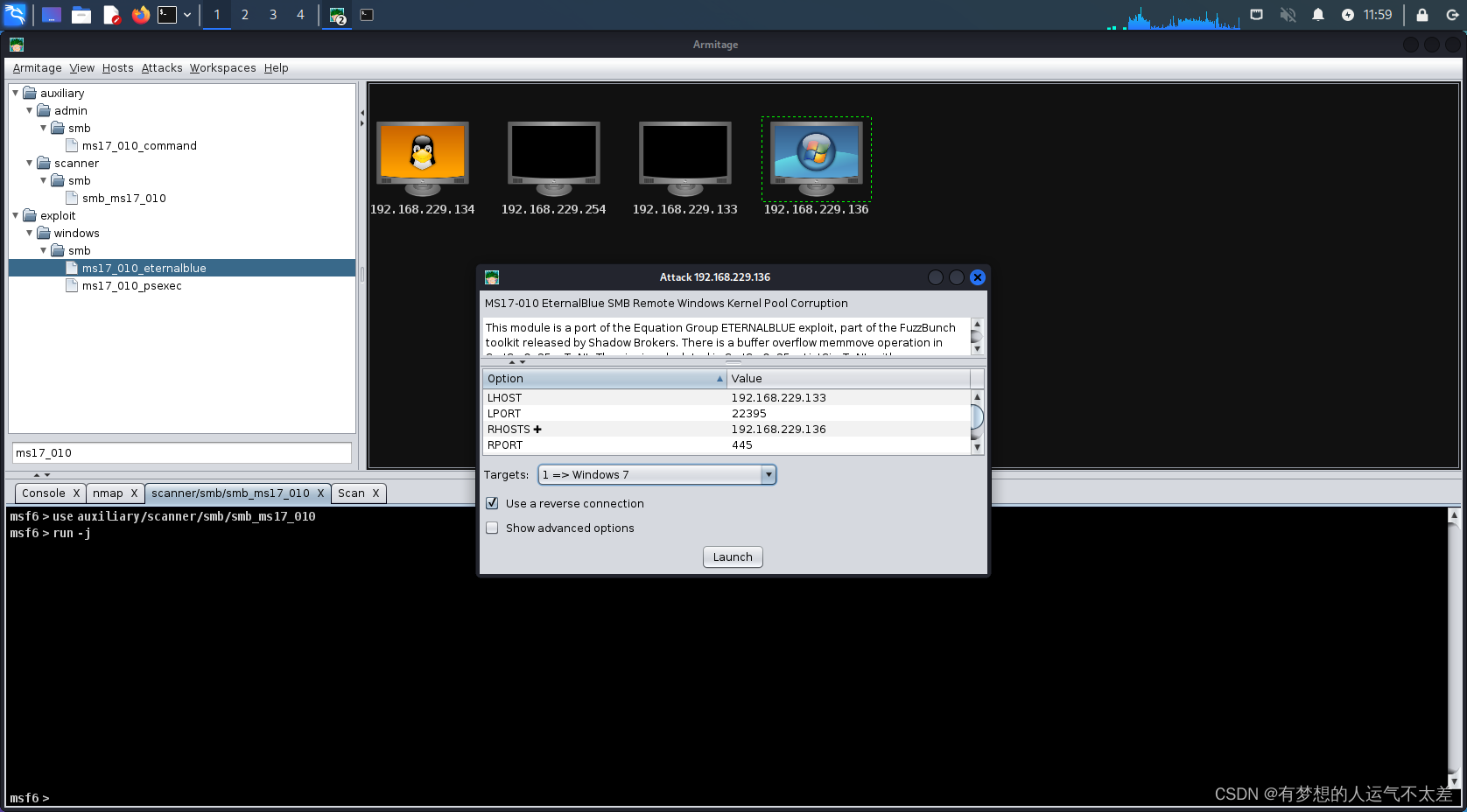Screen dimensions: 1467x812
Task: Close the Console tab with X
Action: 76,493
